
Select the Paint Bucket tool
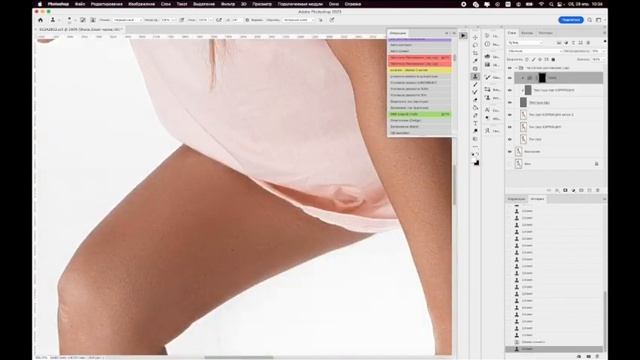(x=475, y=108)
